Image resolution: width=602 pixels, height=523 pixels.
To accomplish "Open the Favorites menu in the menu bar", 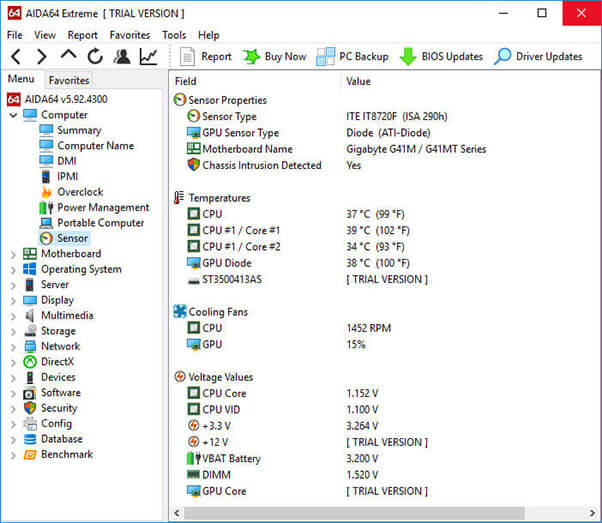I will [x=130, y=35].
